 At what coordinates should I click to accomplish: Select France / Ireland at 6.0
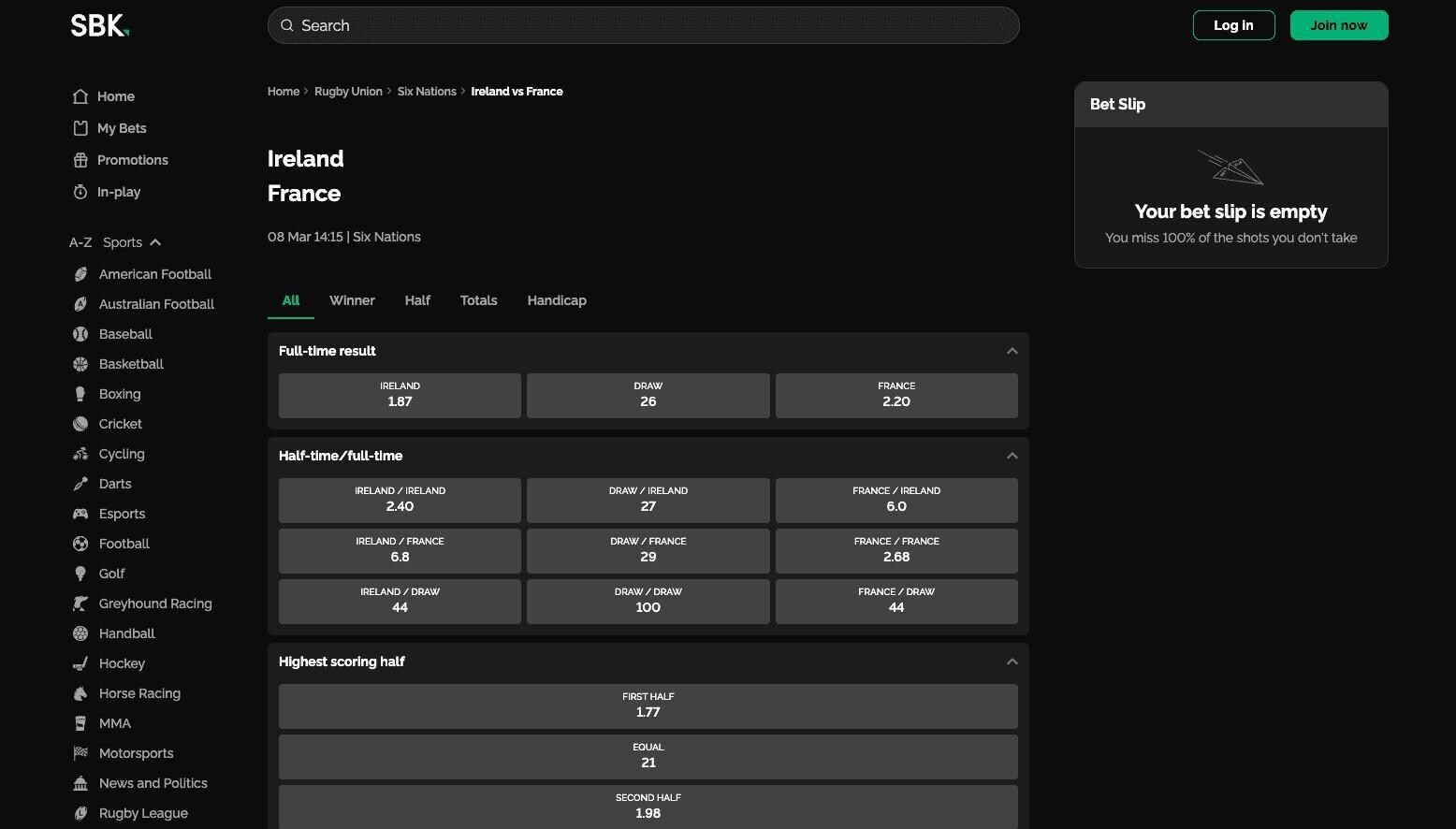click(x=896, y=501)
